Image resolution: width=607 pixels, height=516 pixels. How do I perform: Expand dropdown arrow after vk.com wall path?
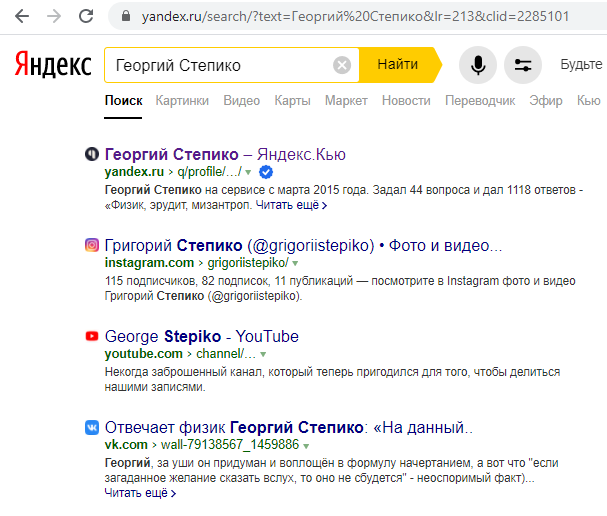click(306, 446)
